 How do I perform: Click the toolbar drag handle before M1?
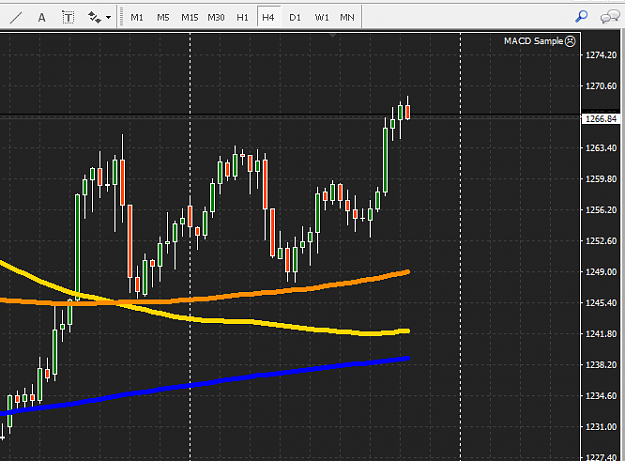120,18
